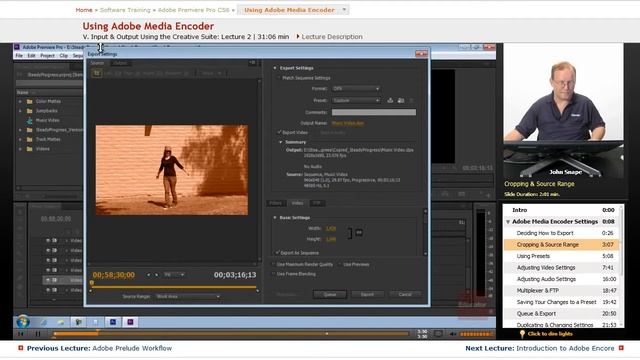Switch to the Output tab
Image resolution: width=640 pixels, height=360 pixels.
coord(120,63)
